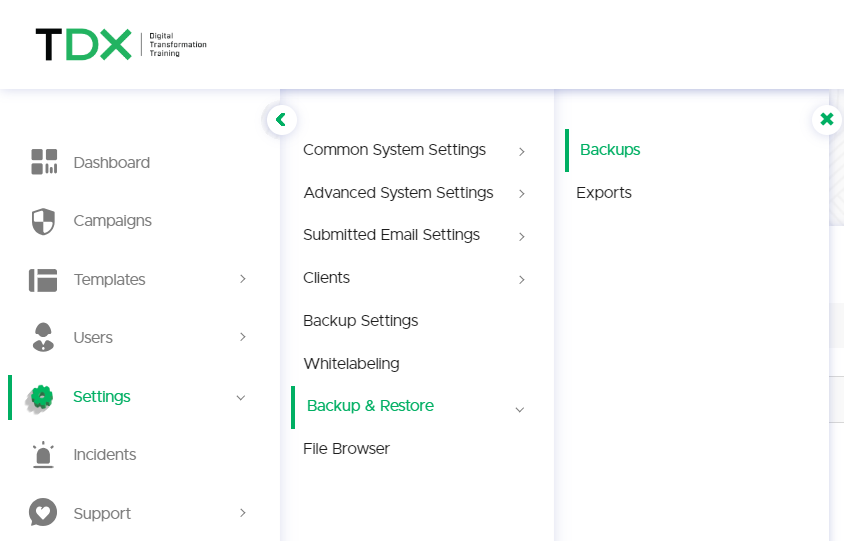Click the Users person icon

coord(43,338)
